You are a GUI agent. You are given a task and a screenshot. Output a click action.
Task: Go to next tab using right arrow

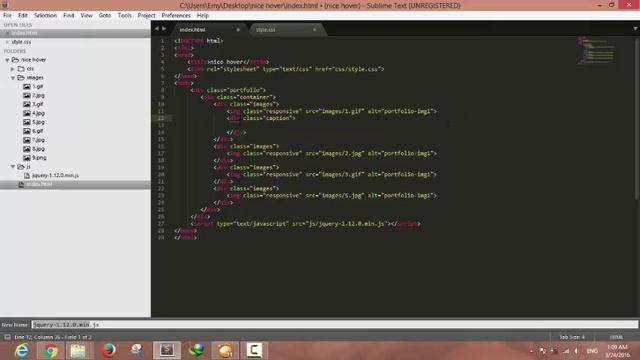tap(164, 29)
